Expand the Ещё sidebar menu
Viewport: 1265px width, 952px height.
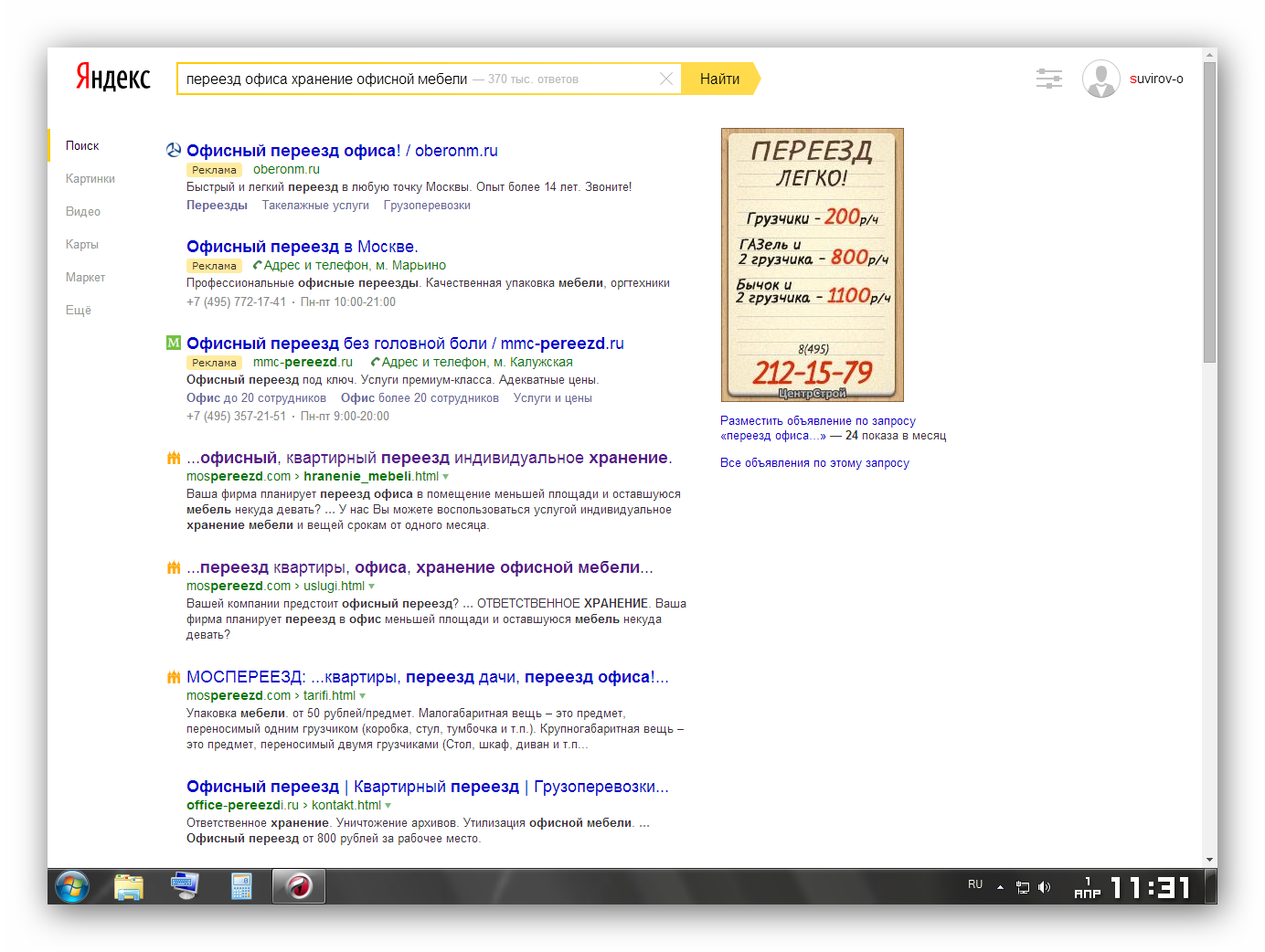click(79, 310)
